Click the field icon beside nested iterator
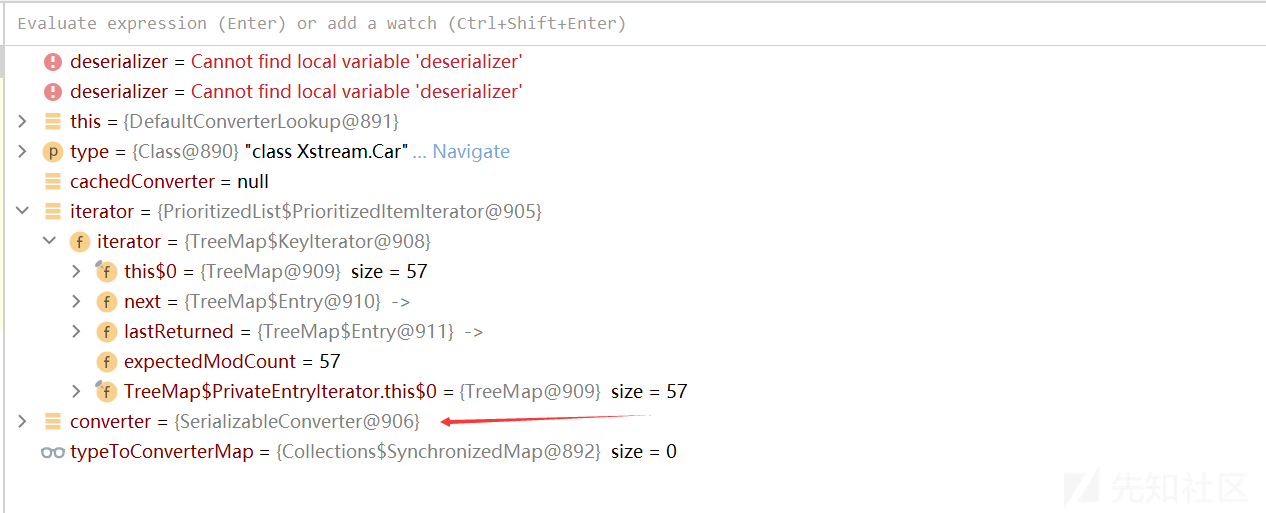 coord(80,242)
